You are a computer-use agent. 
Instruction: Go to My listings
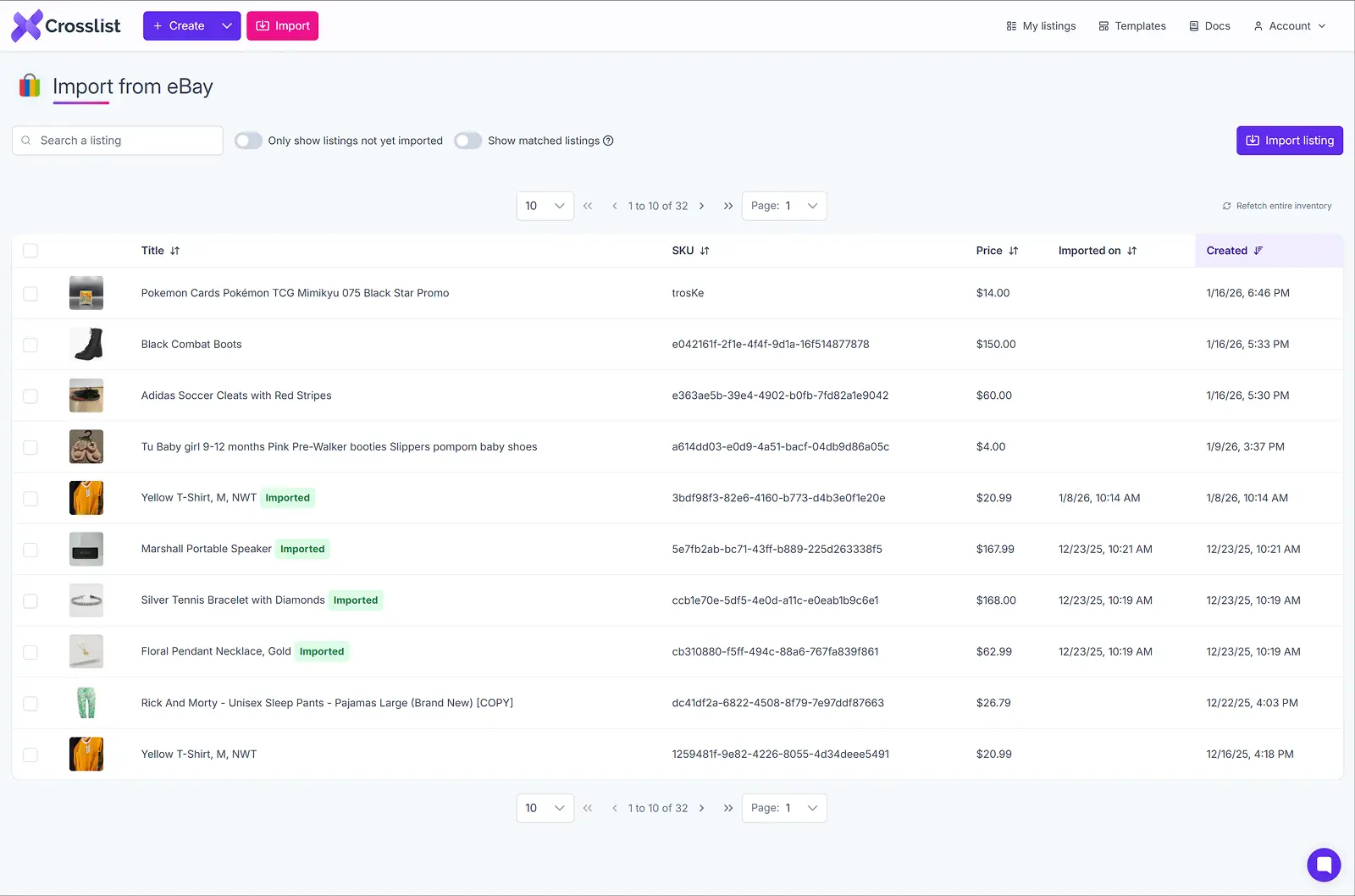(x=1041, y=26)
